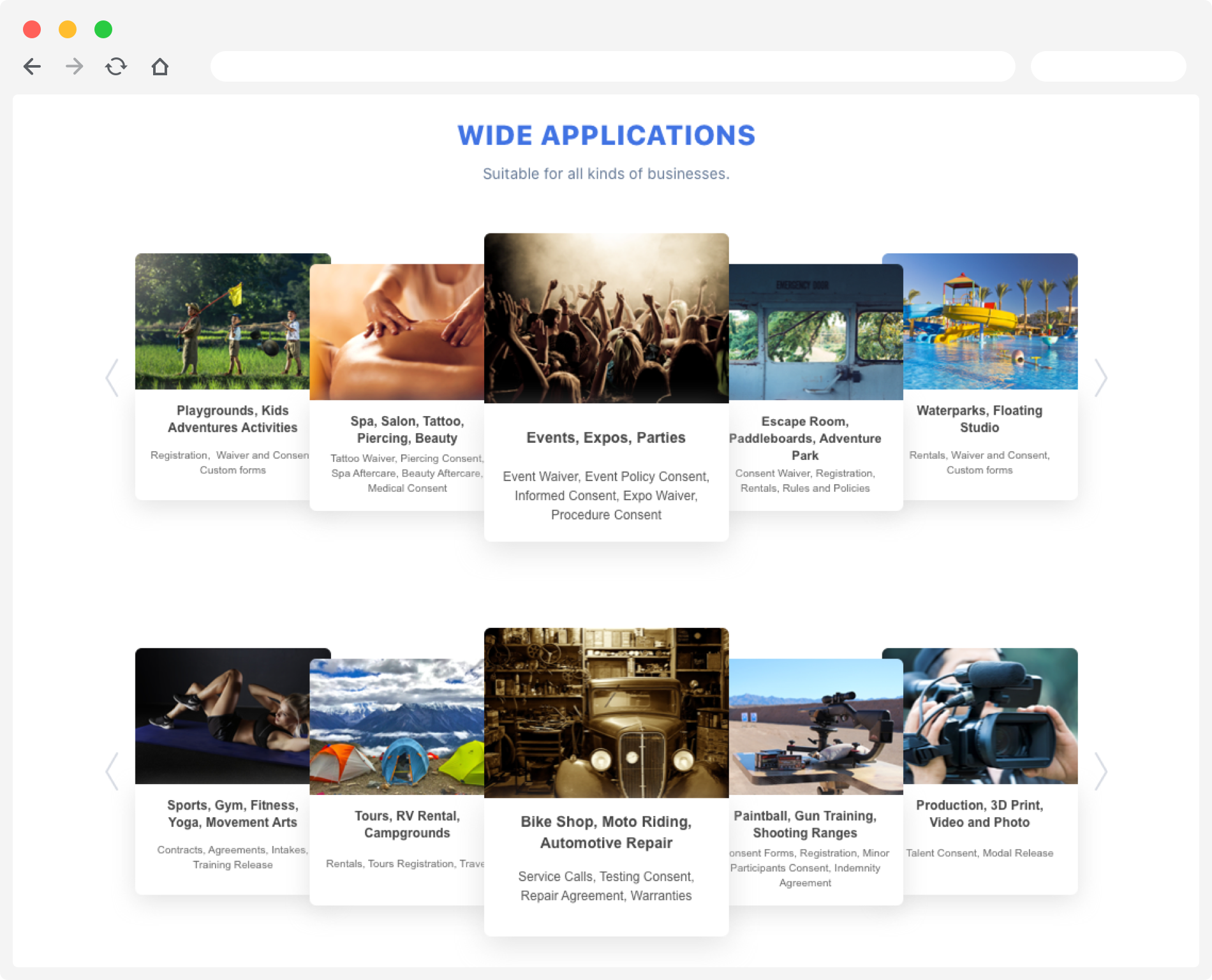1212x980 pixels.
Task: Select Spa, Salon, Tattoo, Piercing, Beauty title
Action: click(407, 429)
